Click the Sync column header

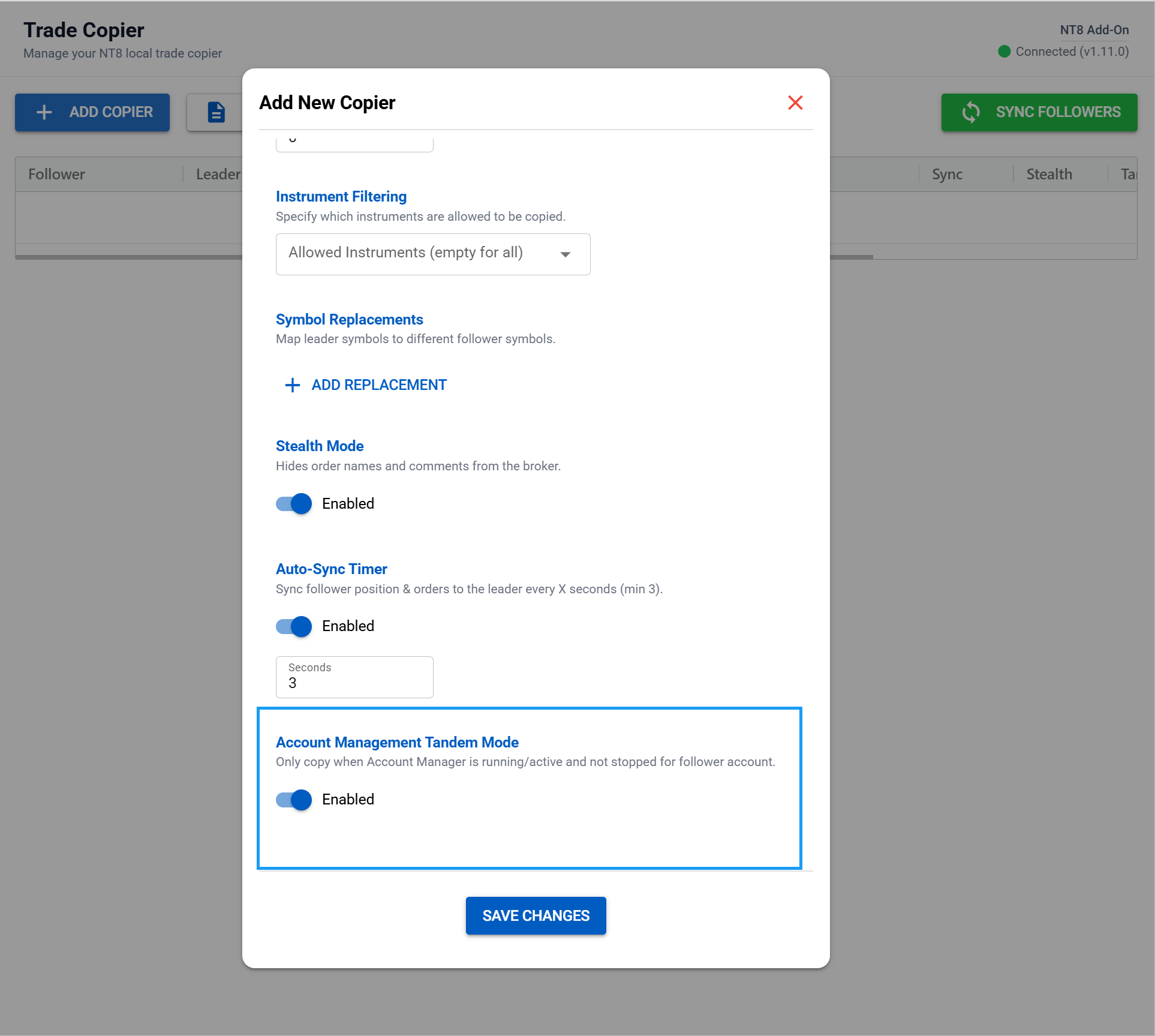(x=947, y=175)
